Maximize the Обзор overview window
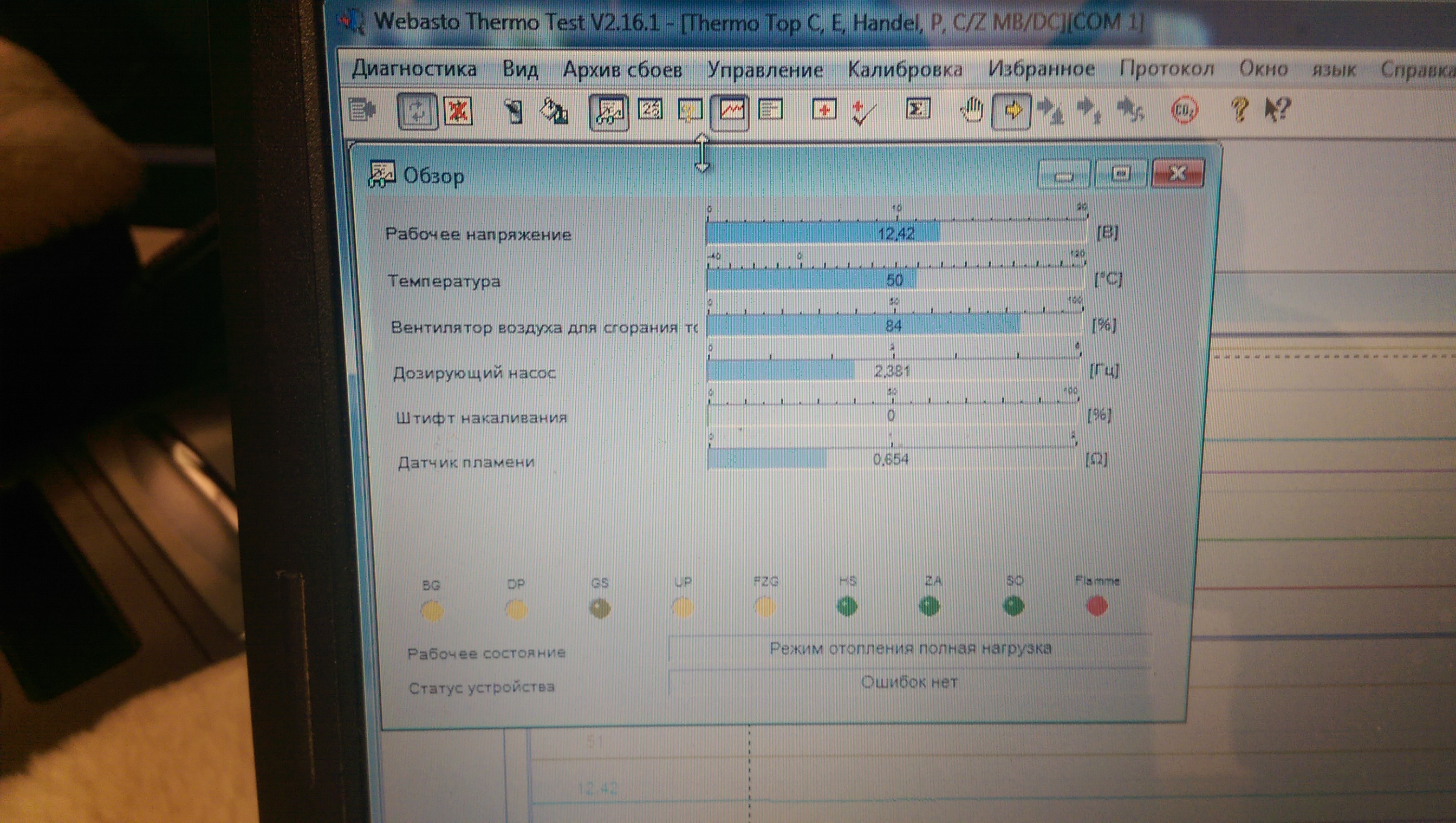1456x823 pixels. [1121, 173]
